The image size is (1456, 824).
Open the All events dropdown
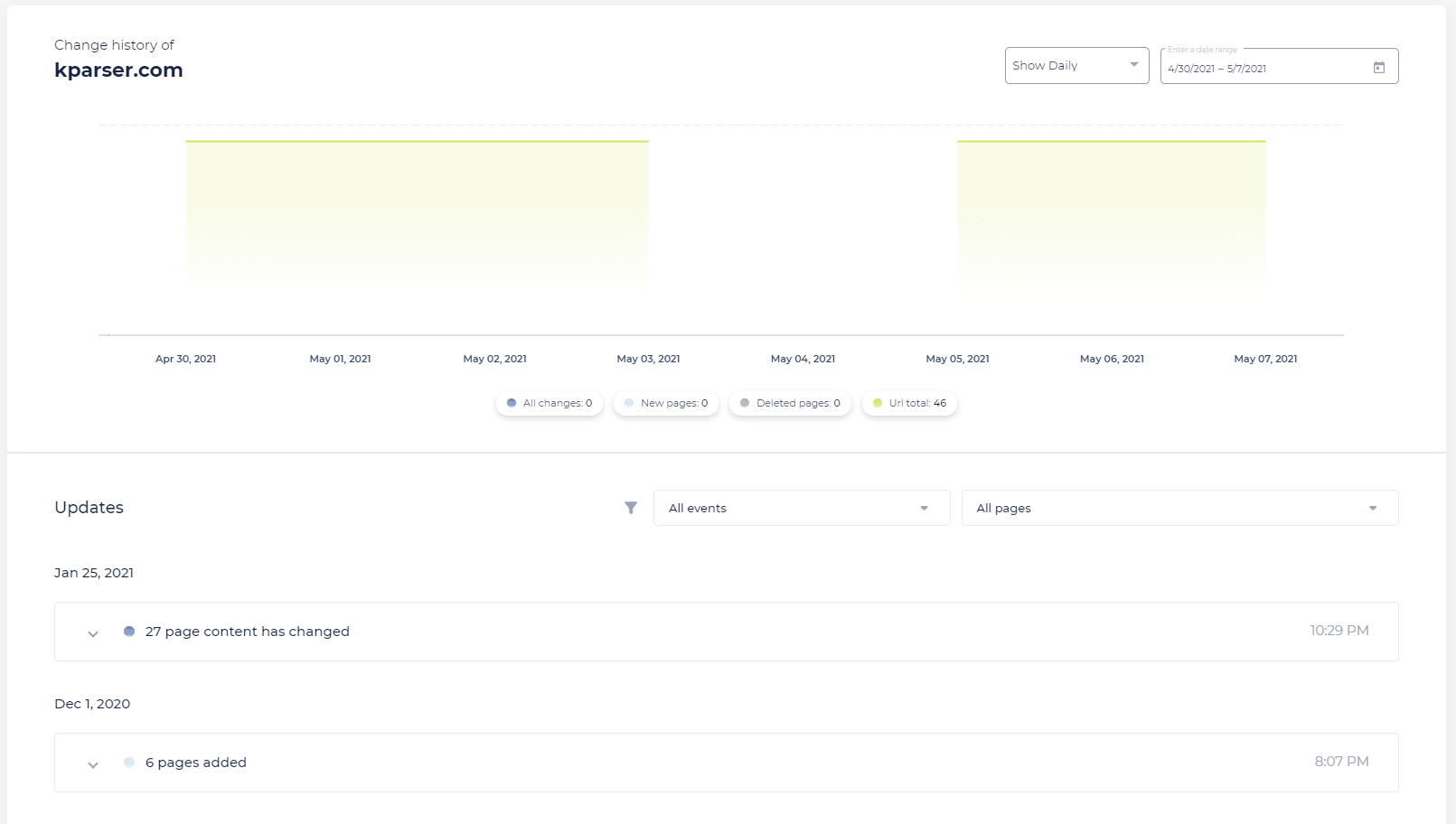coord(801,508)
